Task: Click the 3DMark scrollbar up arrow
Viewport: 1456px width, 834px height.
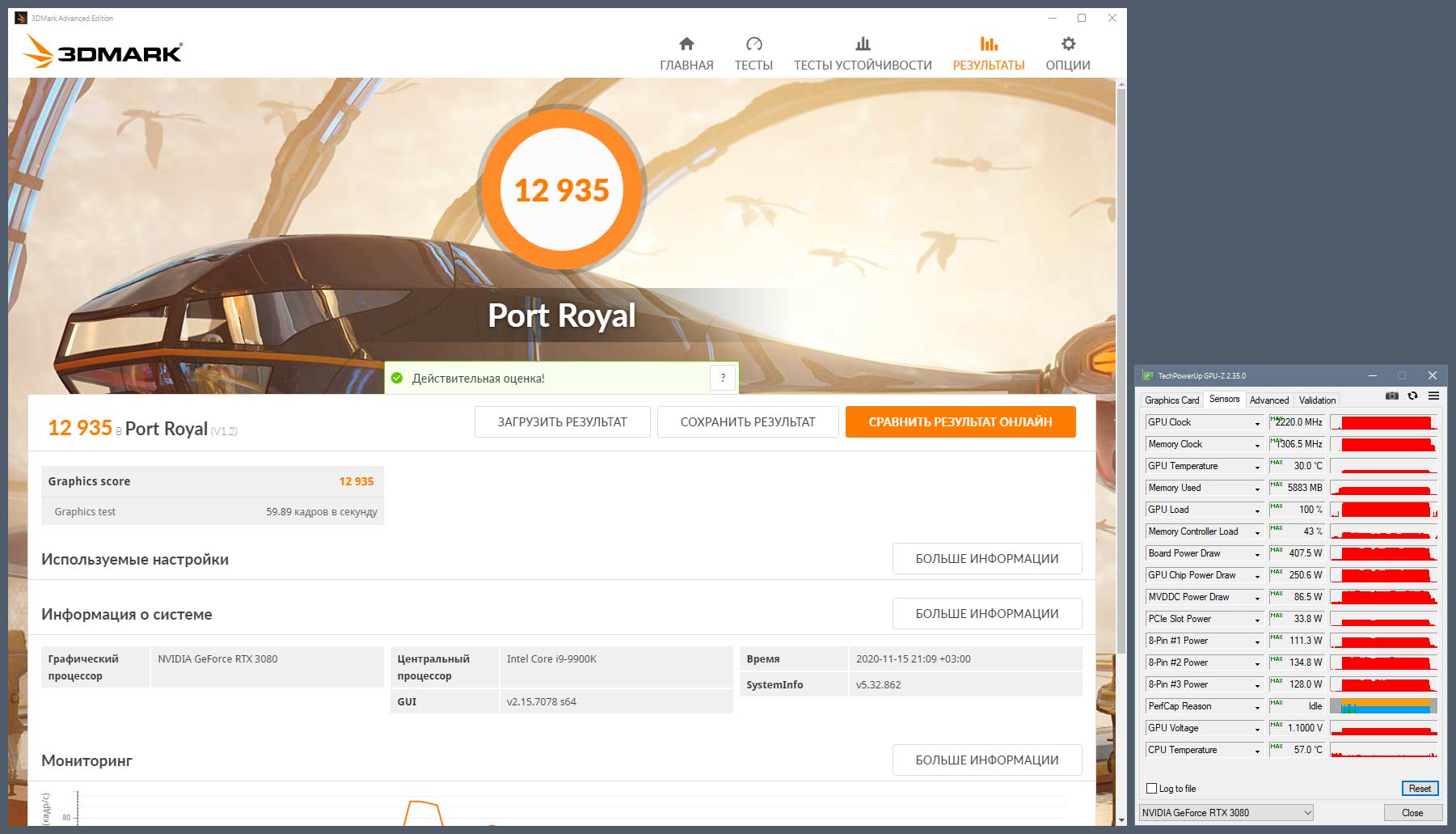Action: 1120,83
